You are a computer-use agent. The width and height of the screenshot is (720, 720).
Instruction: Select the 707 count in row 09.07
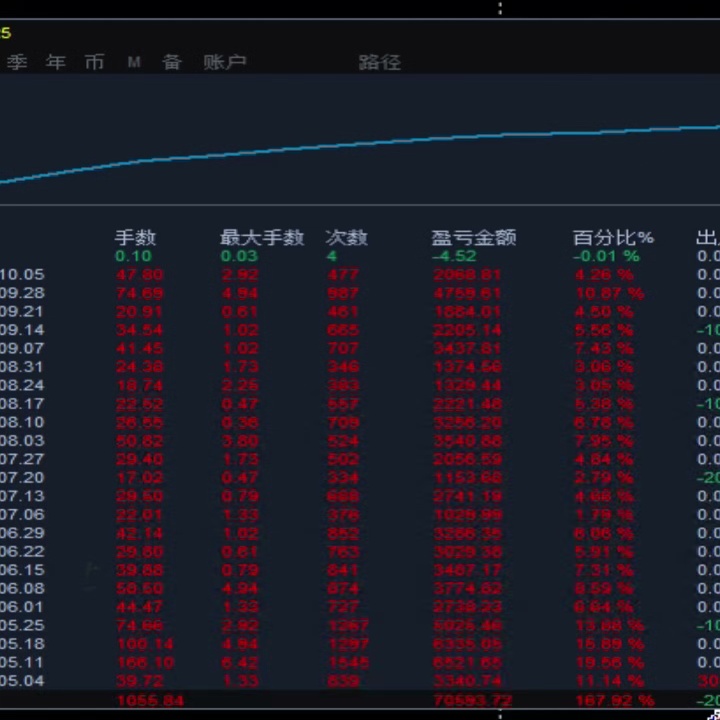(343, 349)
